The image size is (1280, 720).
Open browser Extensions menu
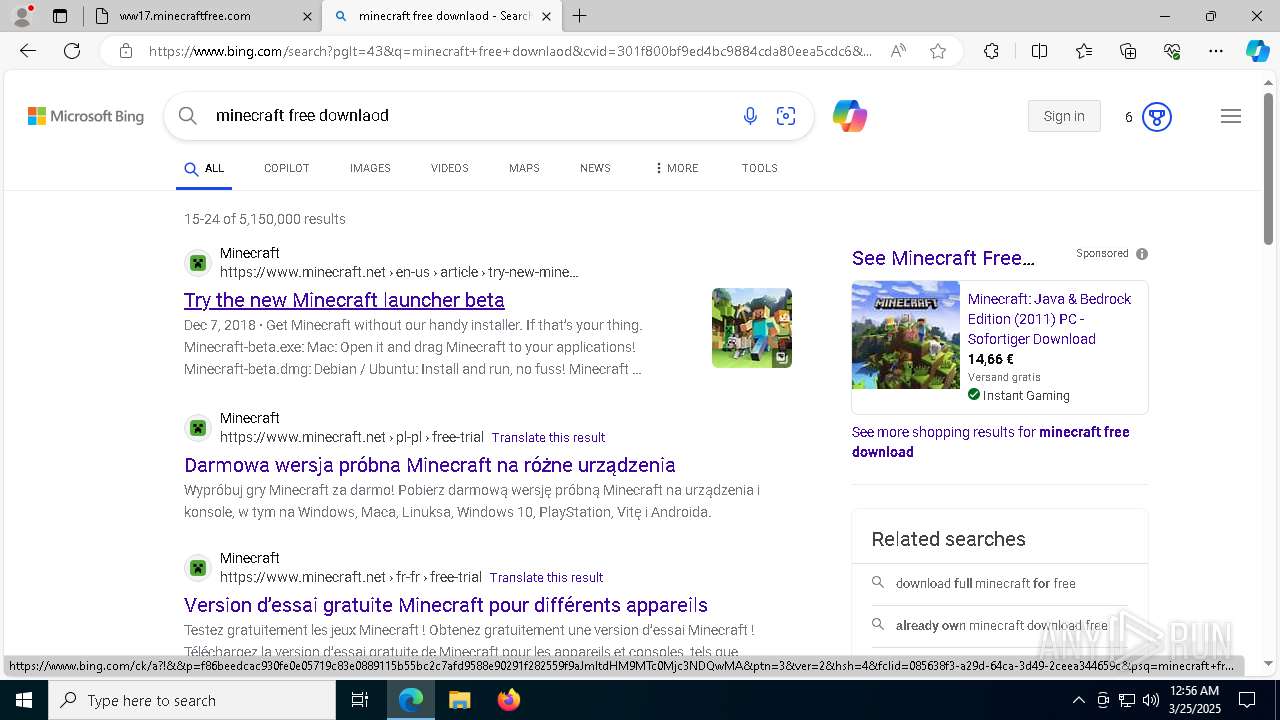pos(991,51)
